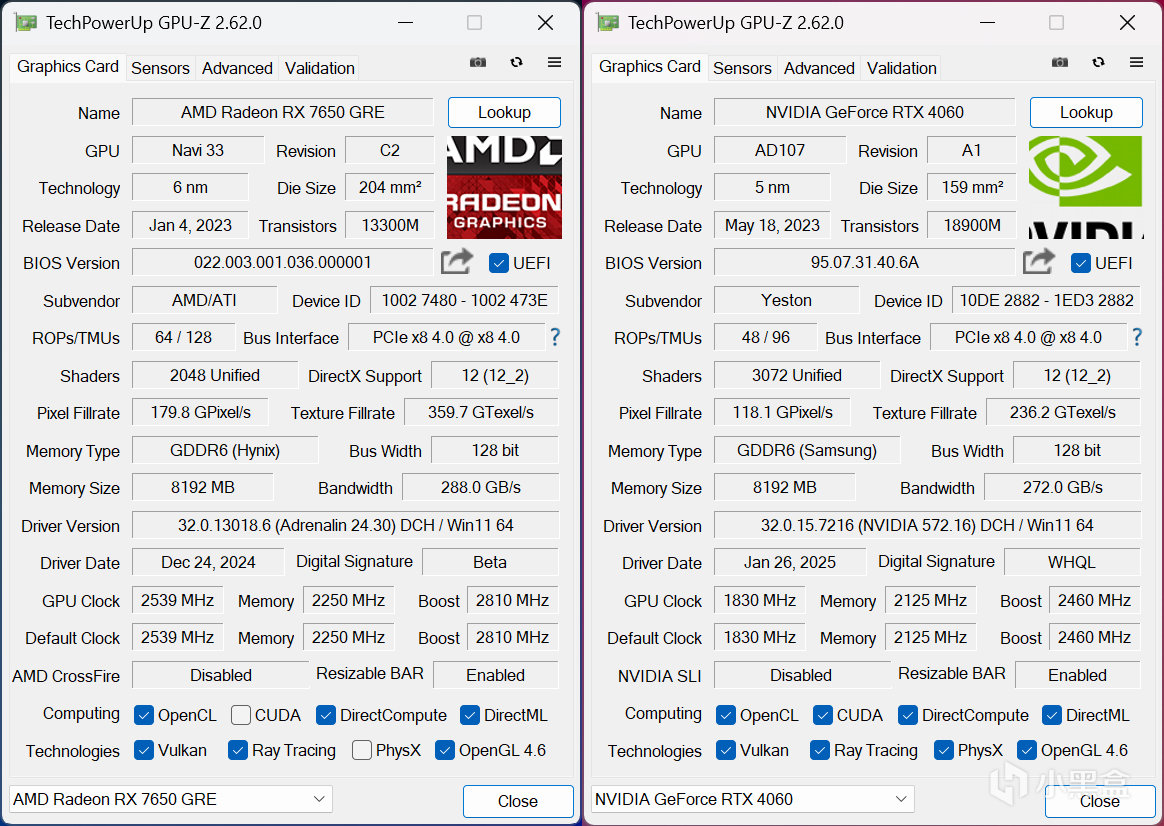Click GDDR6 (Samsung) memory type field
The width and height of the screenshot is (1164, 826).
pos(807,450)
